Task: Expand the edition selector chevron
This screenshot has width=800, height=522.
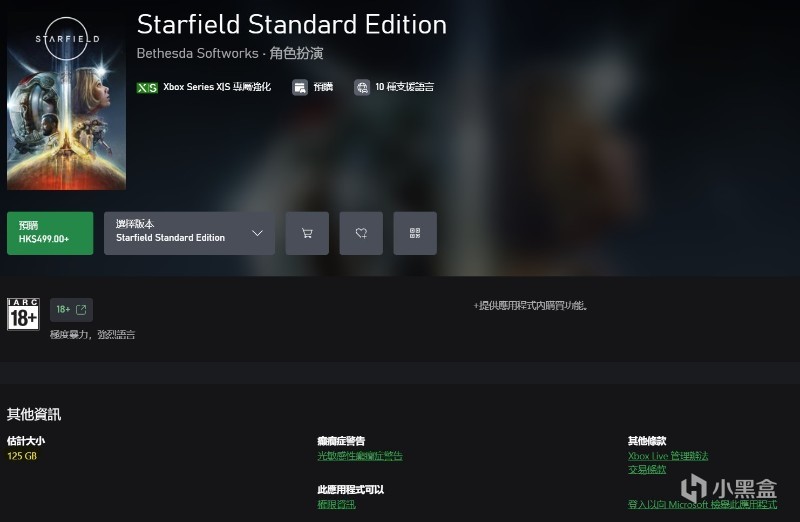Action: 257,233
